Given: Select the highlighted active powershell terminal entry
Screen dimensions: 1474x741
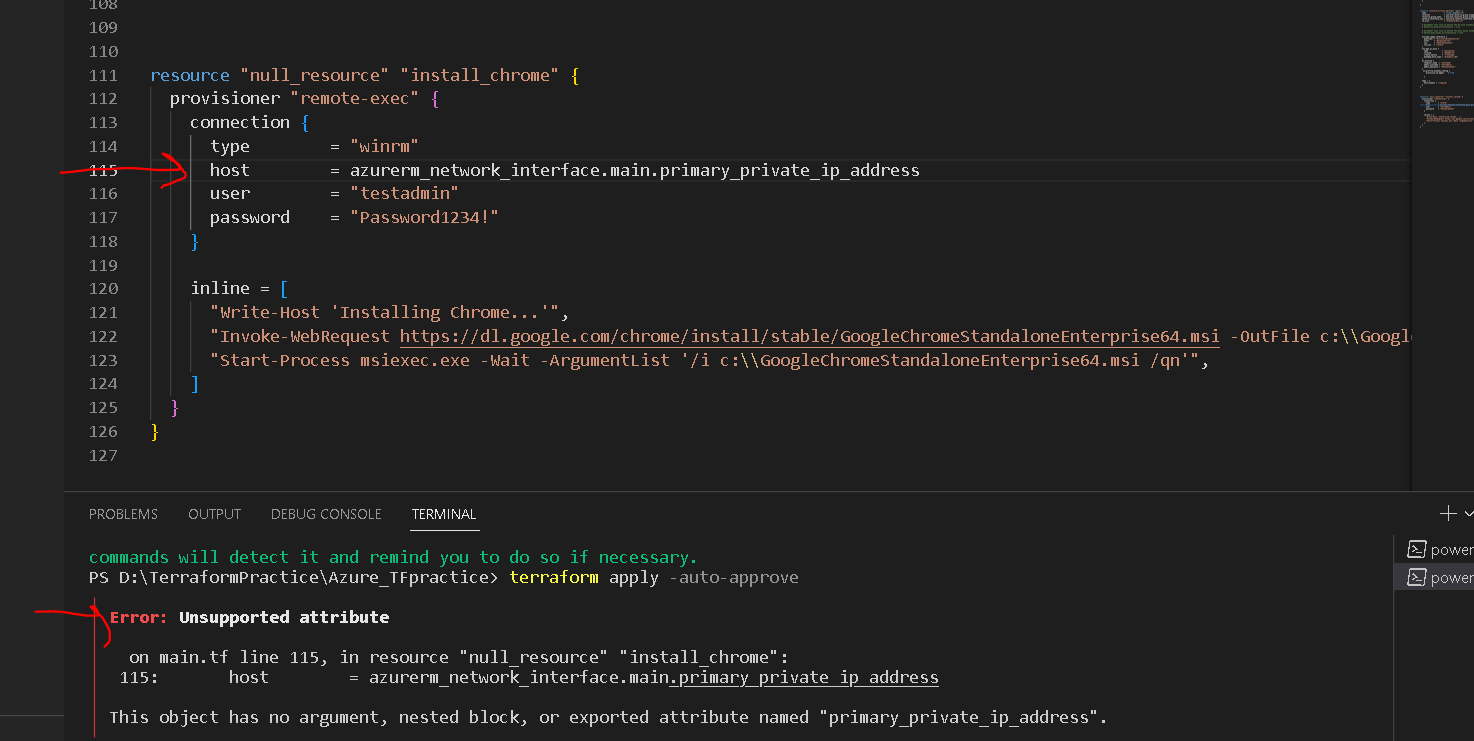Looking at the screenshot, I should point(1434,577).
